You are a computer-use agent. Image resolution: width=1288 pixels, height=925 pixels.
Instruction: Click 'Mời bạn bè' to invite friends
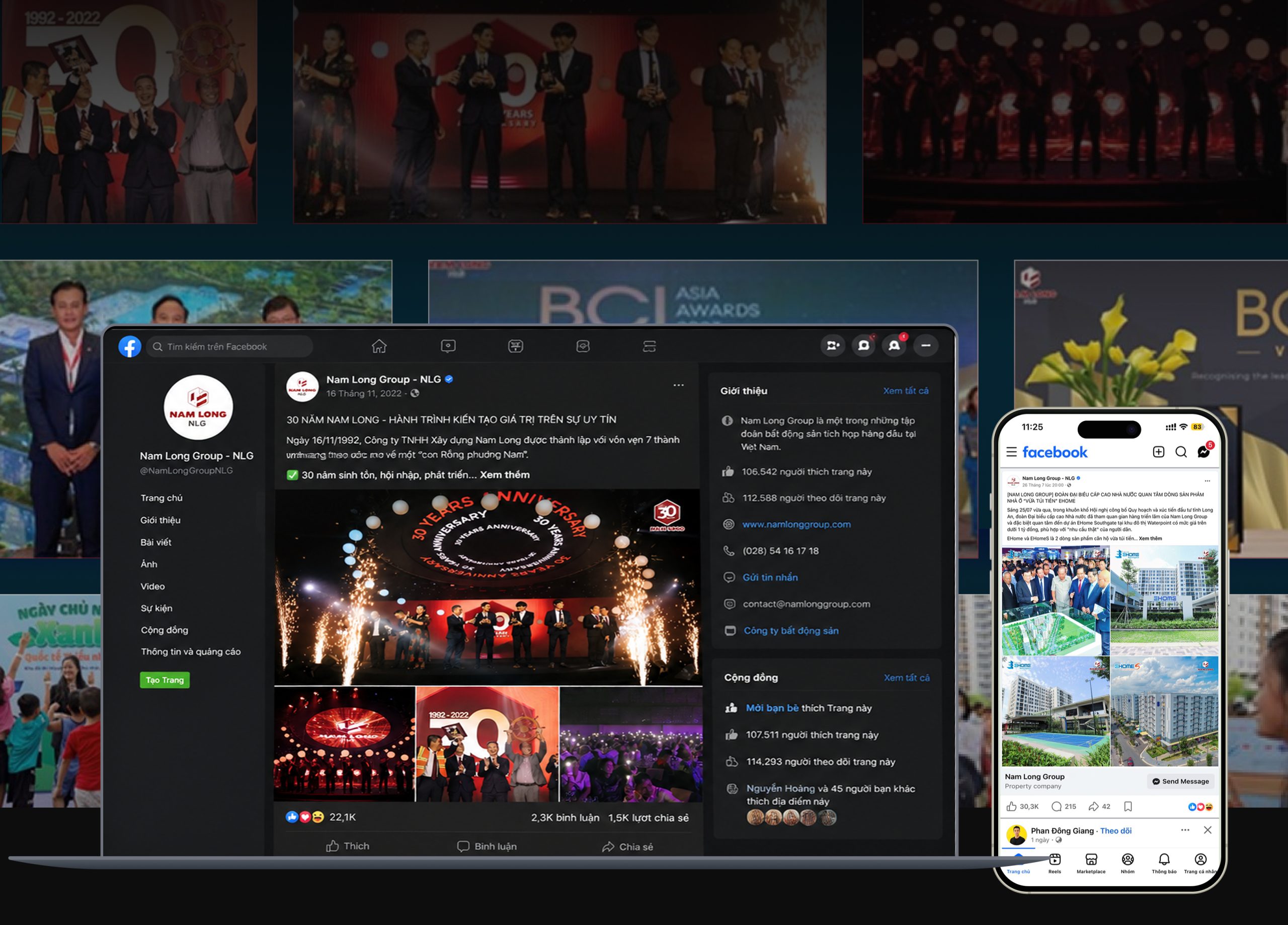[x=772, y=708]
